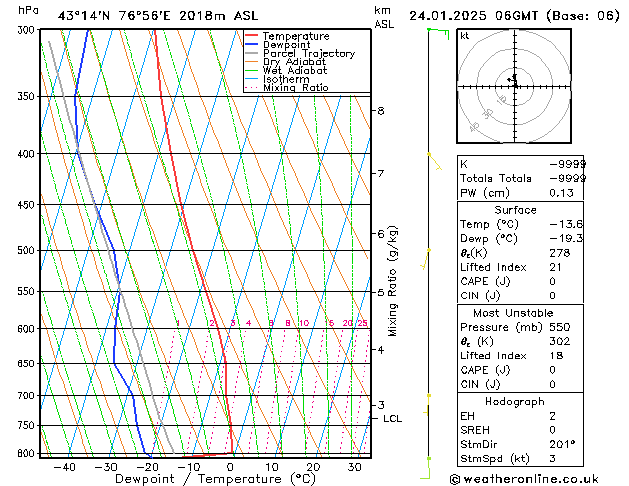Image resolution: width=629 pixels, height=486 pixels.
Task: Select the Temperature legend label
Action: (x=296, y=36)
